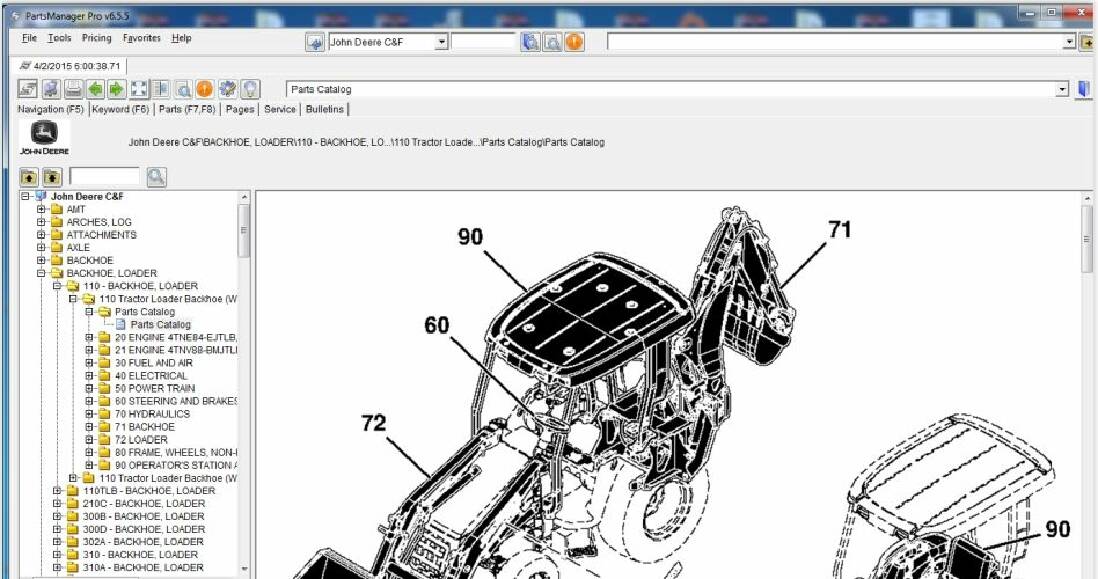
Task: Expand the 30 FUEL AND AIR folder
Action: click(90, 363)
